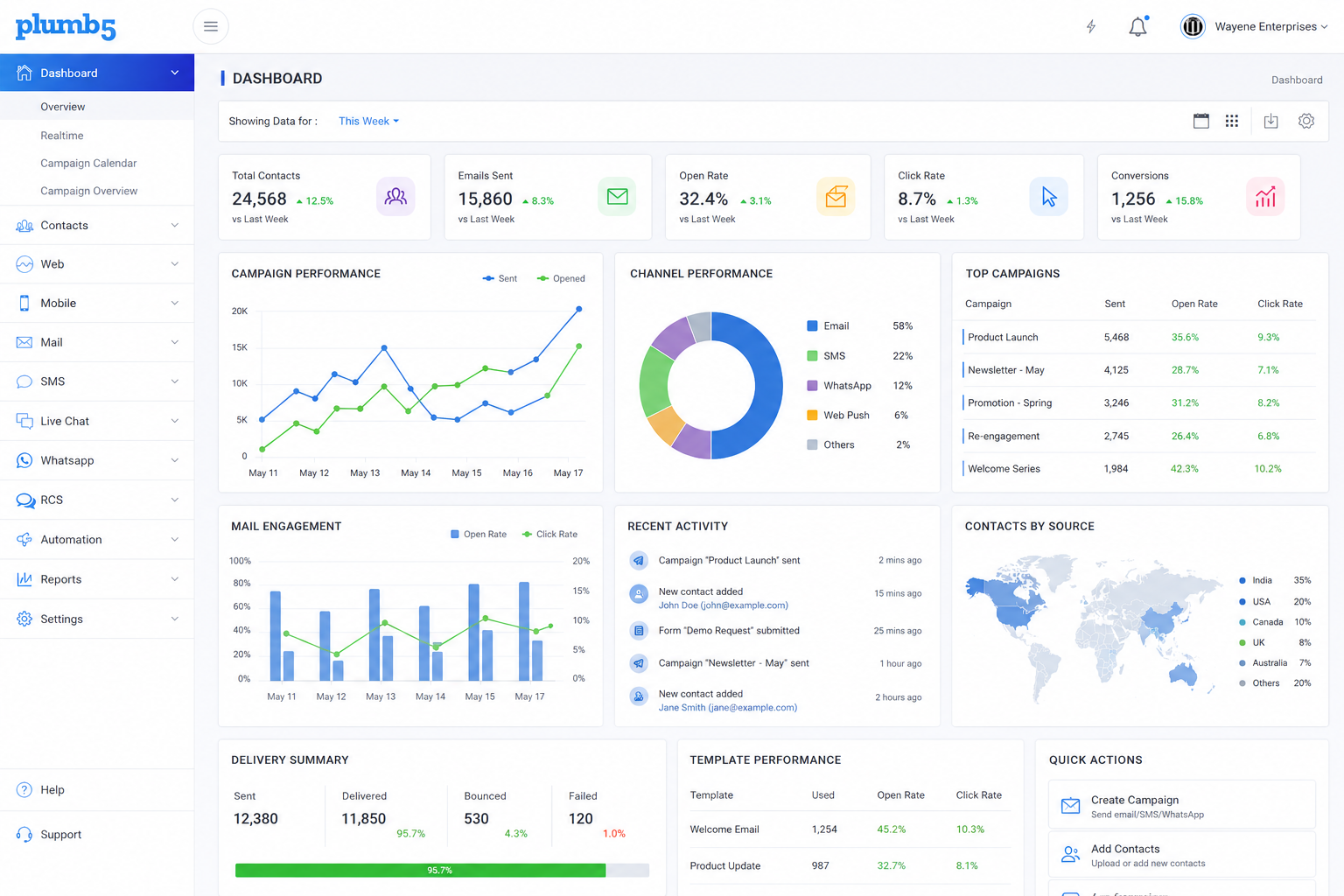This screenshot has height=896, width=1344.
Task: Open the Wayene Enterprises account dropdown
Action: click(x=1254, y=26)
